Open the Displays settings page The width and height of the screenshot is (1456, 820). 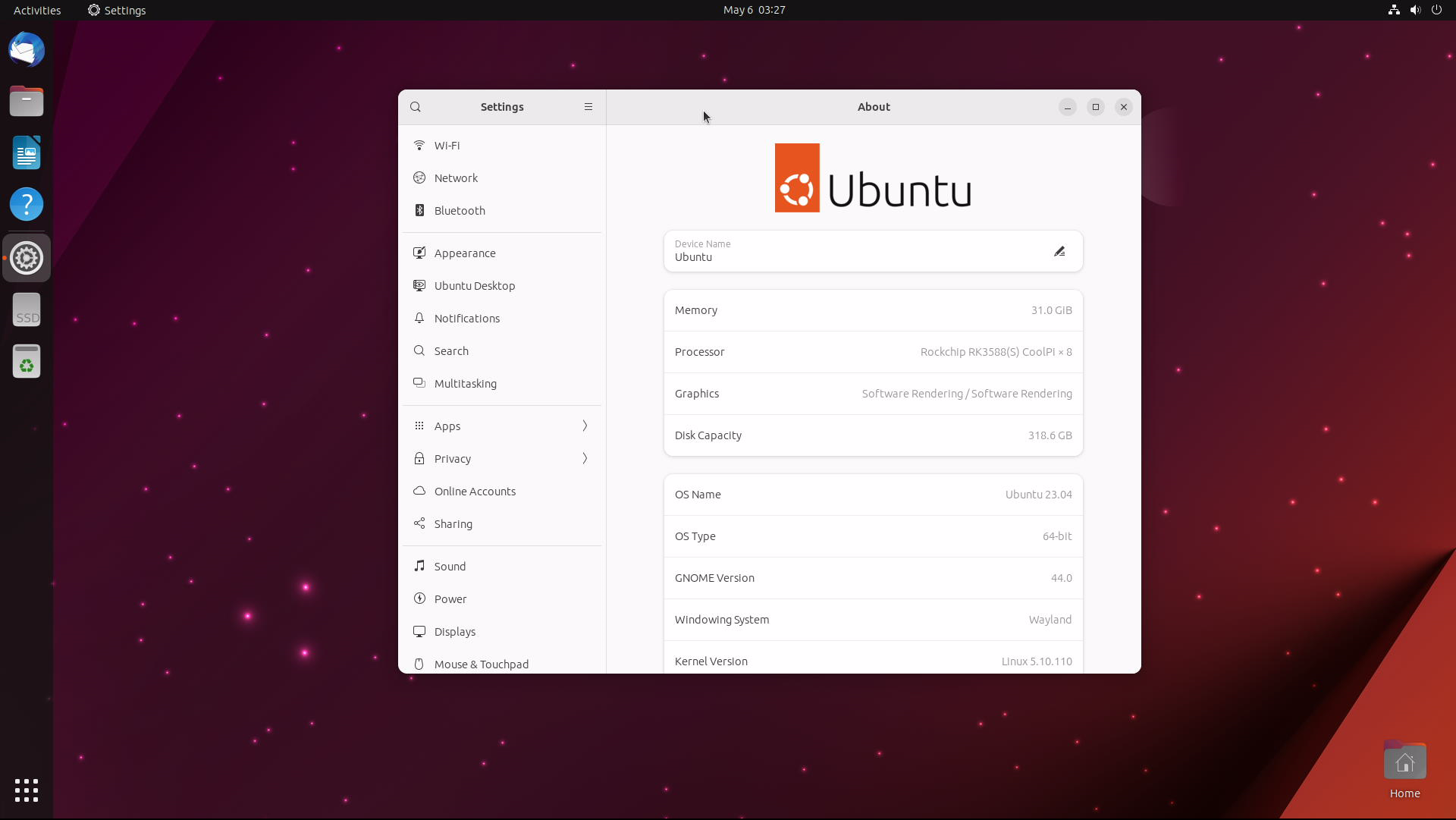tap(502, 631)
